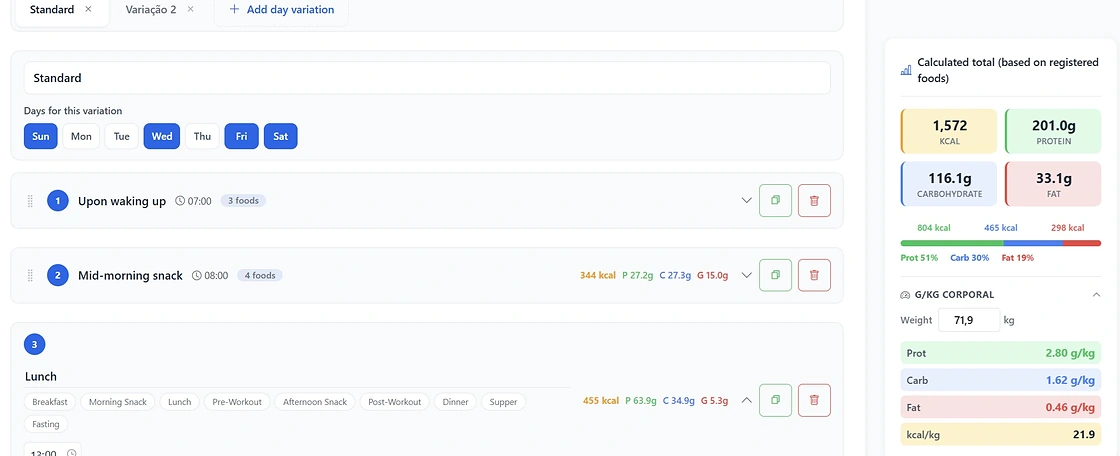Delete the Mid-morning snack meal
This screenshot has height=456, width=1120.
click(814, 275)
